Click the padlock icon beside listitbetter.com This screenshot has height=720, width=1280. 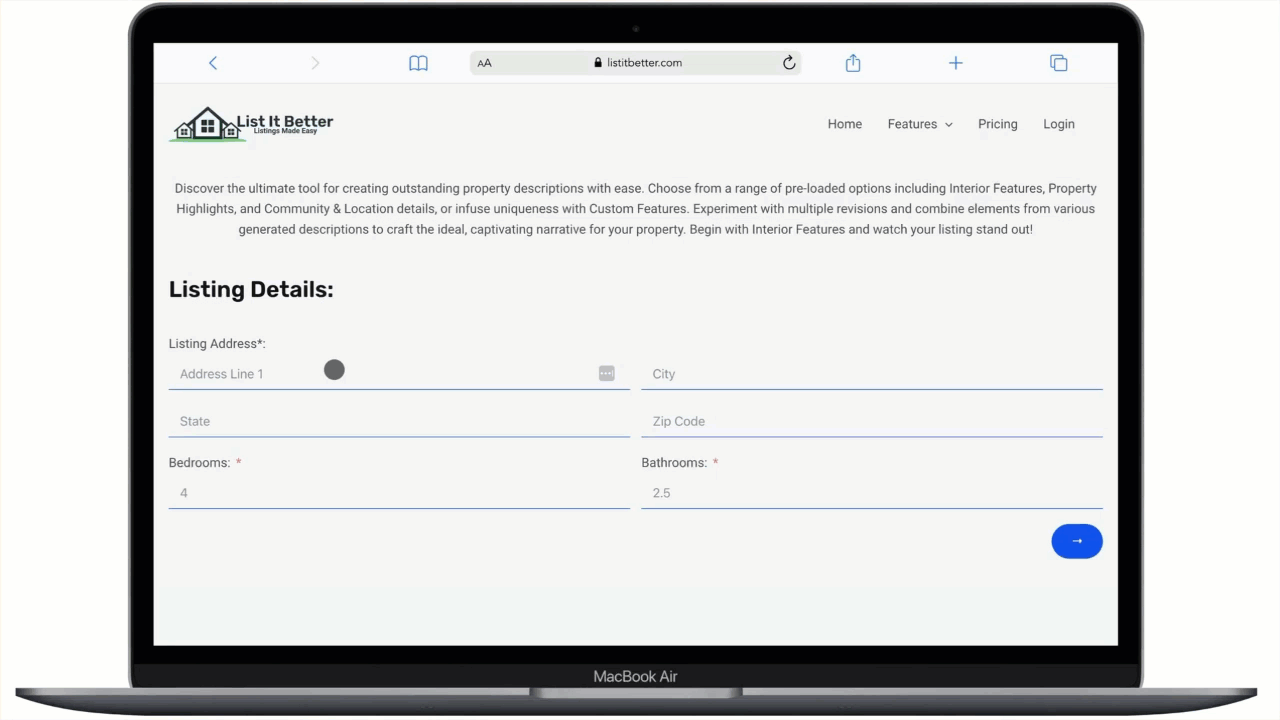point(597,62)
